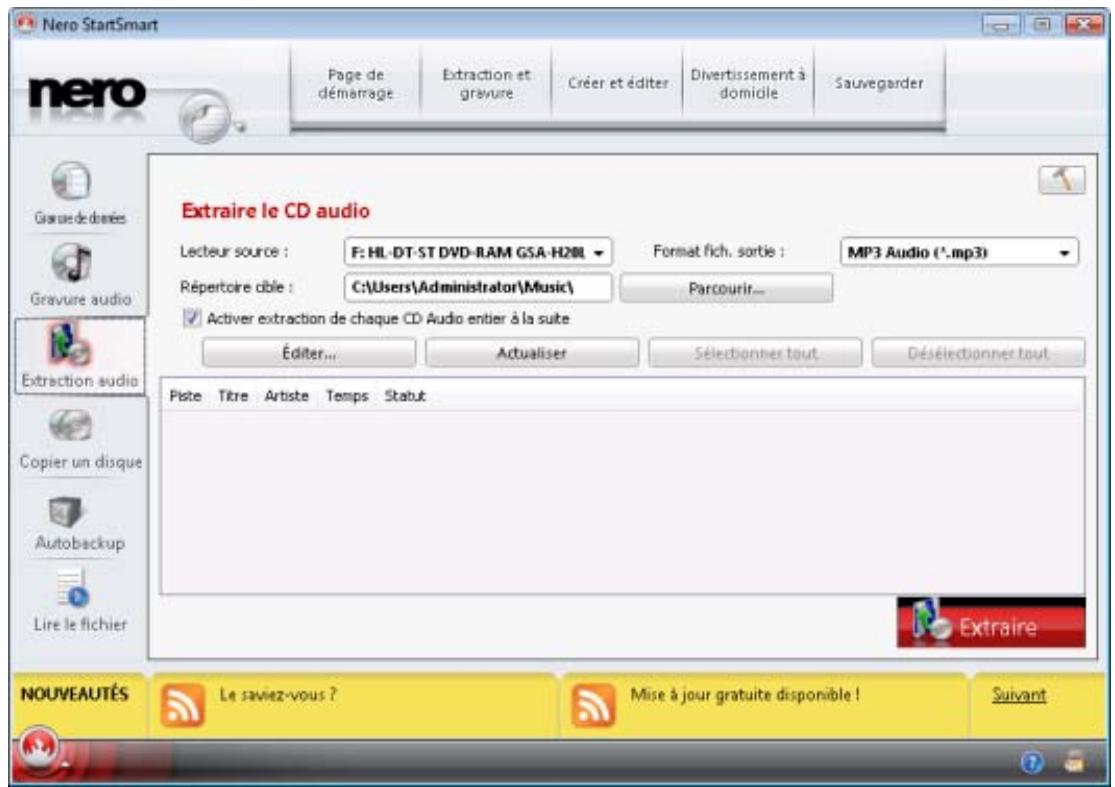Click the Sélectionner tout button

755,353
